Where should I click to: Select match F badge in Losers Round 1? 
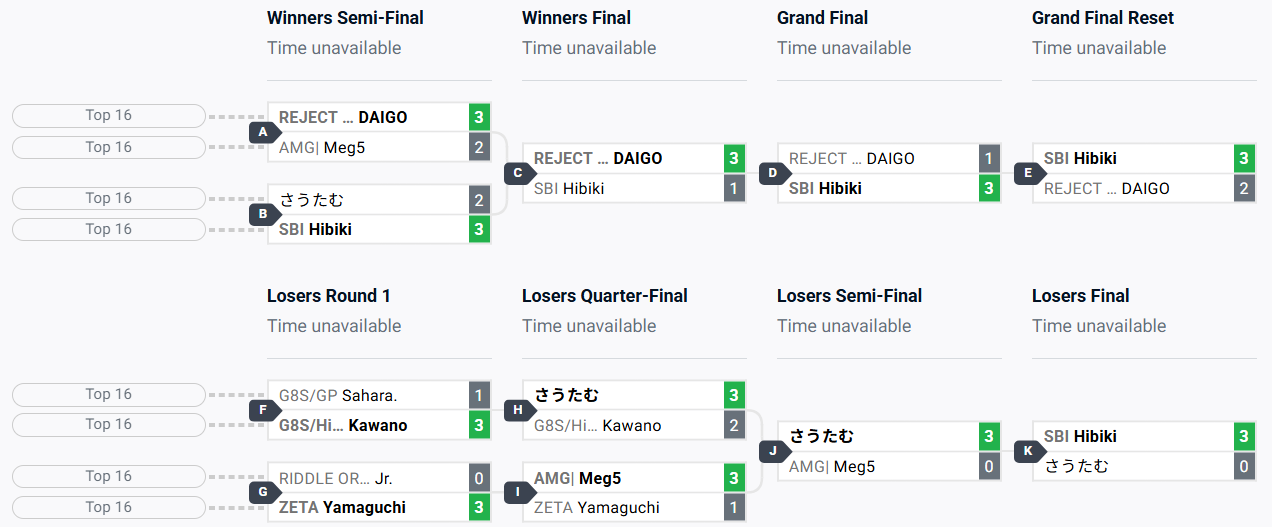[263, 410]
